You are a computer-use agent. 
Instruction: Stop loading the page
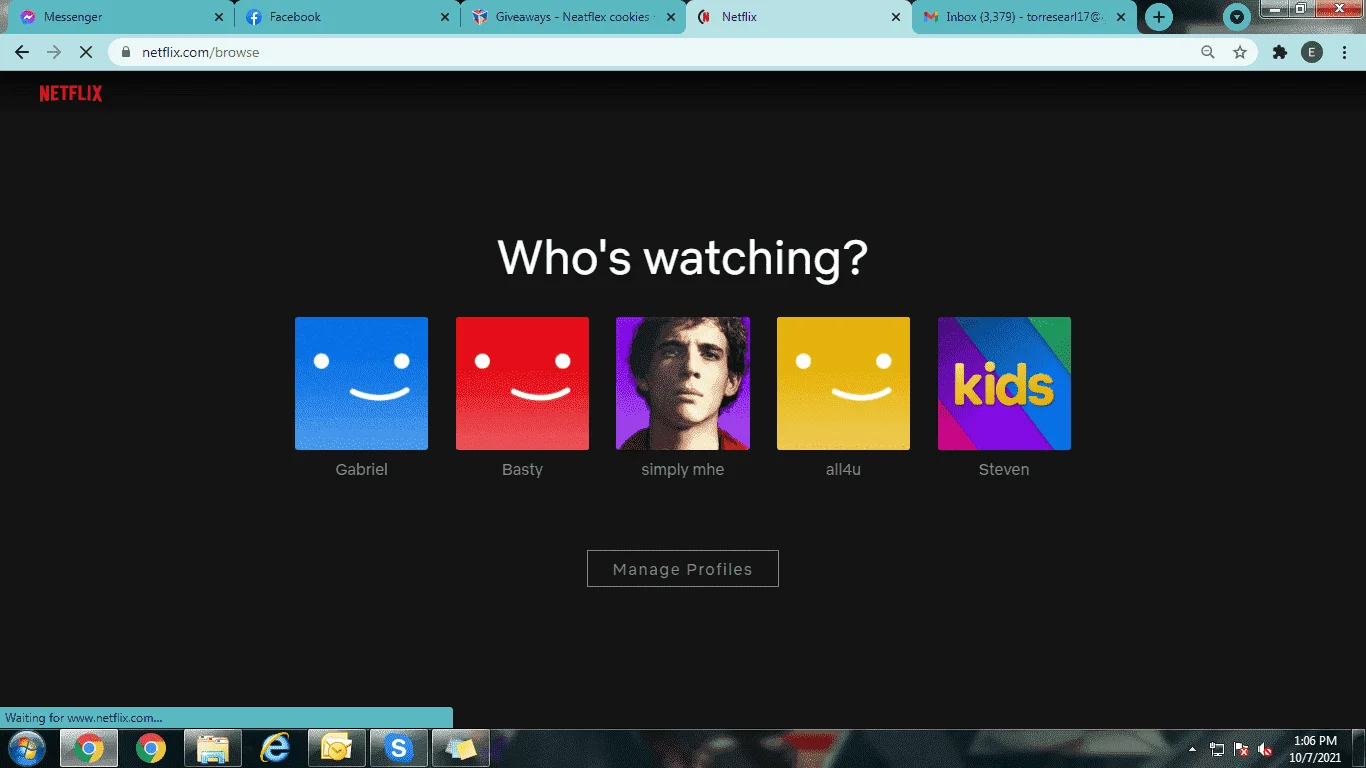86,52
